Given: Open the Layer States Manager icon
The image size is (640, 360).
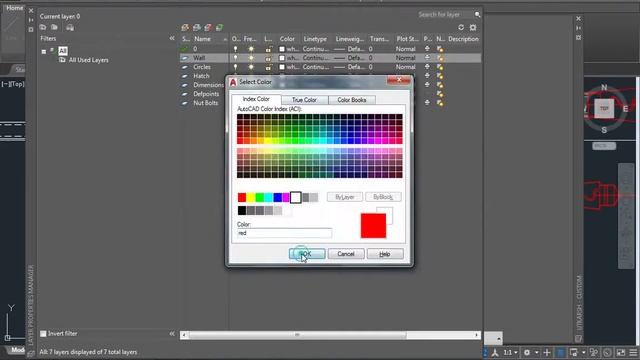Looking at the screenshot, I should [70, 27].
